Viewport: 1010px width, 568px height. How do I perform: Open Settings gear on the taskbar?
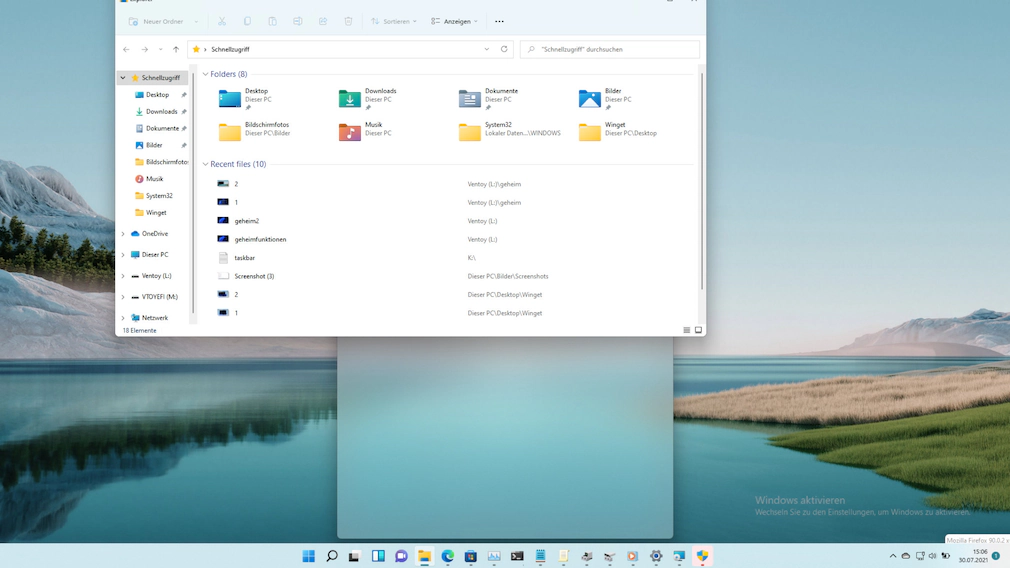point(656,556)
